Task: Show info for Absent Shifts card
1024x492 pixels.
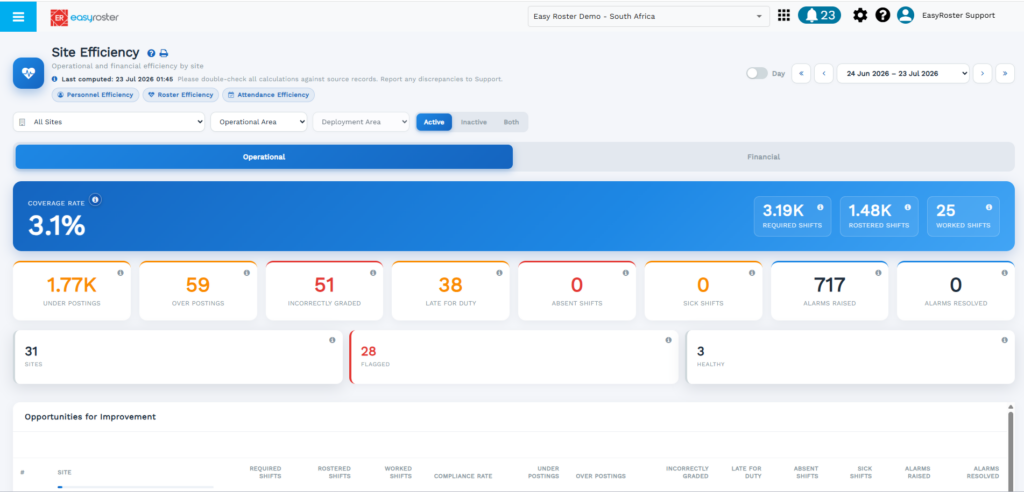Action: click(x=626, y=273)
